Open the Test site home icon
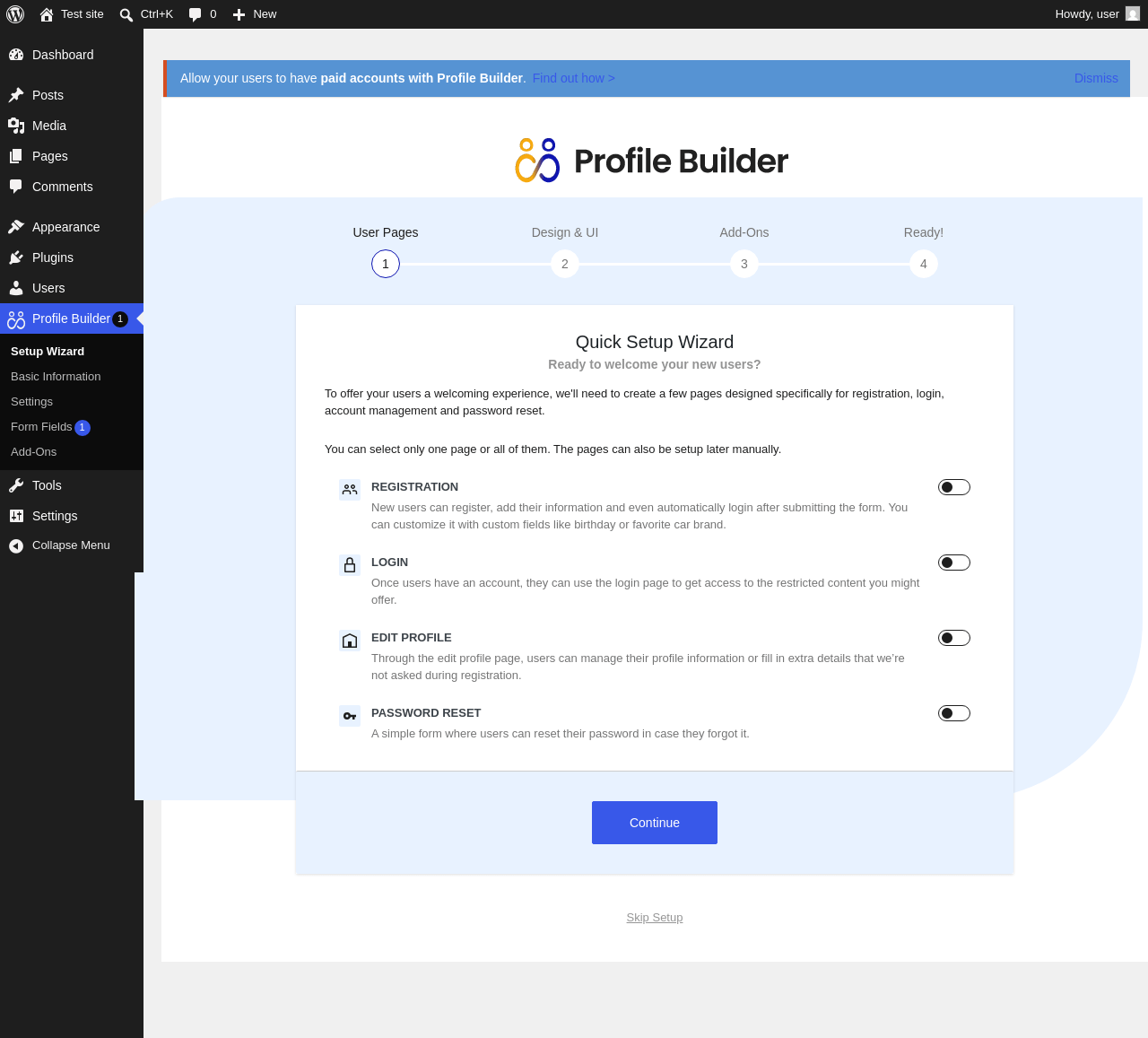Viewport: 1148px width, 1038px height. tap(47, 14)
